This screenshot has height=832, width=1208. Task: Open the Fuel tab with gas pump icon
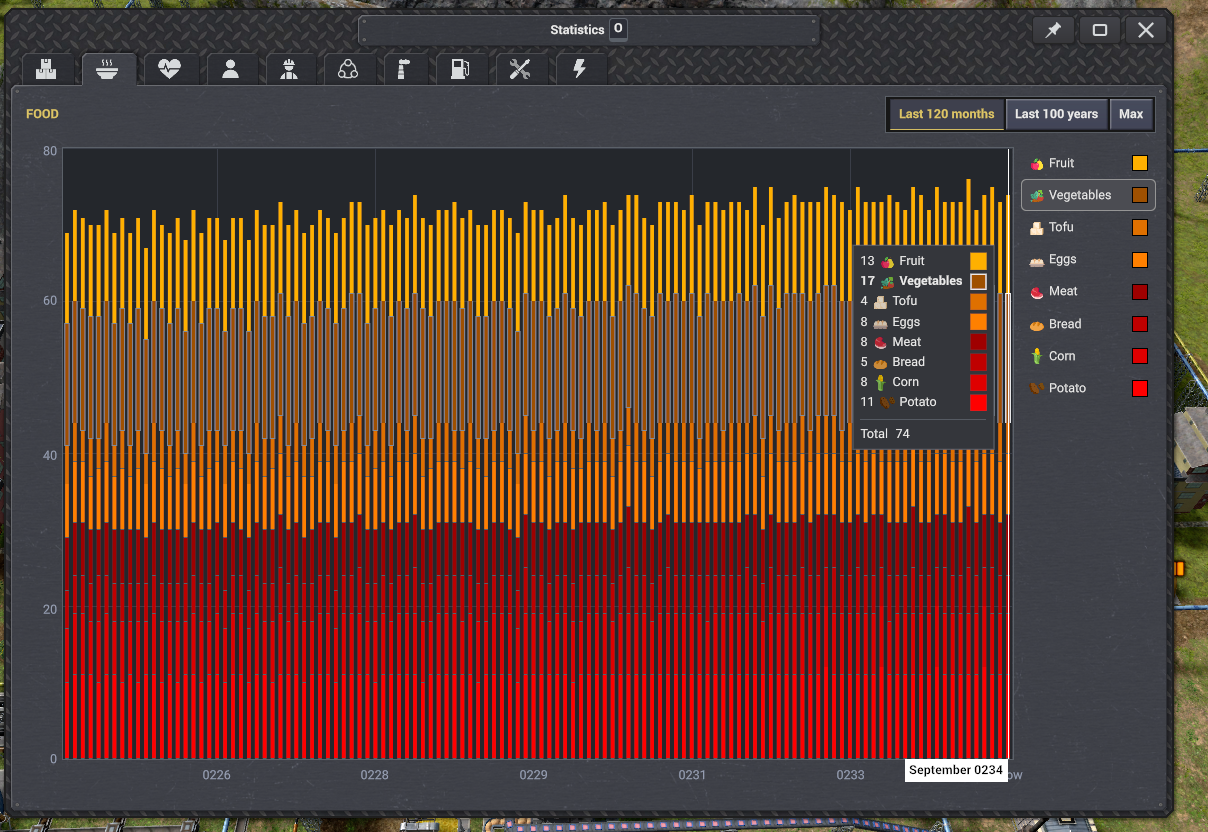pos(460,70)
